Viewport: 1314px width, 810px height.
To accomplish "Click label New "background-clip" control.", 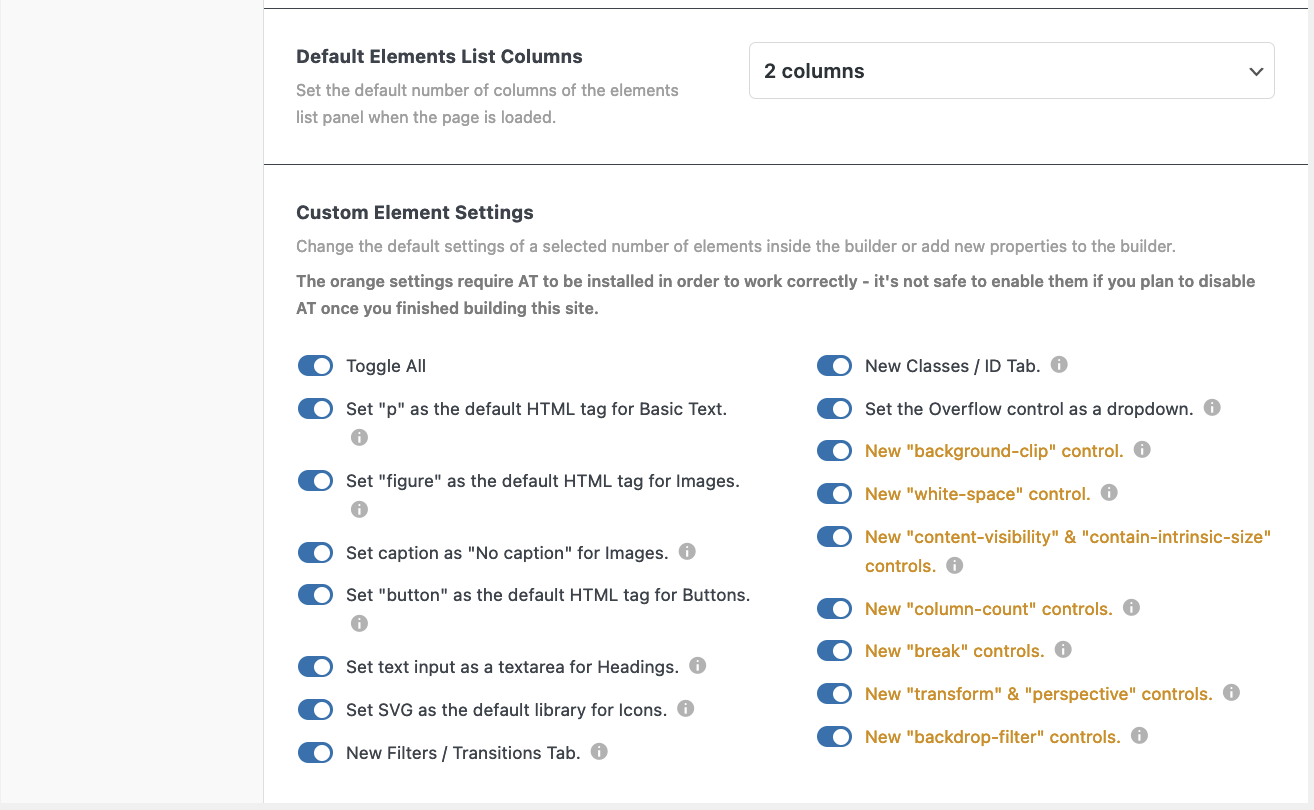I will click(994, 451).
